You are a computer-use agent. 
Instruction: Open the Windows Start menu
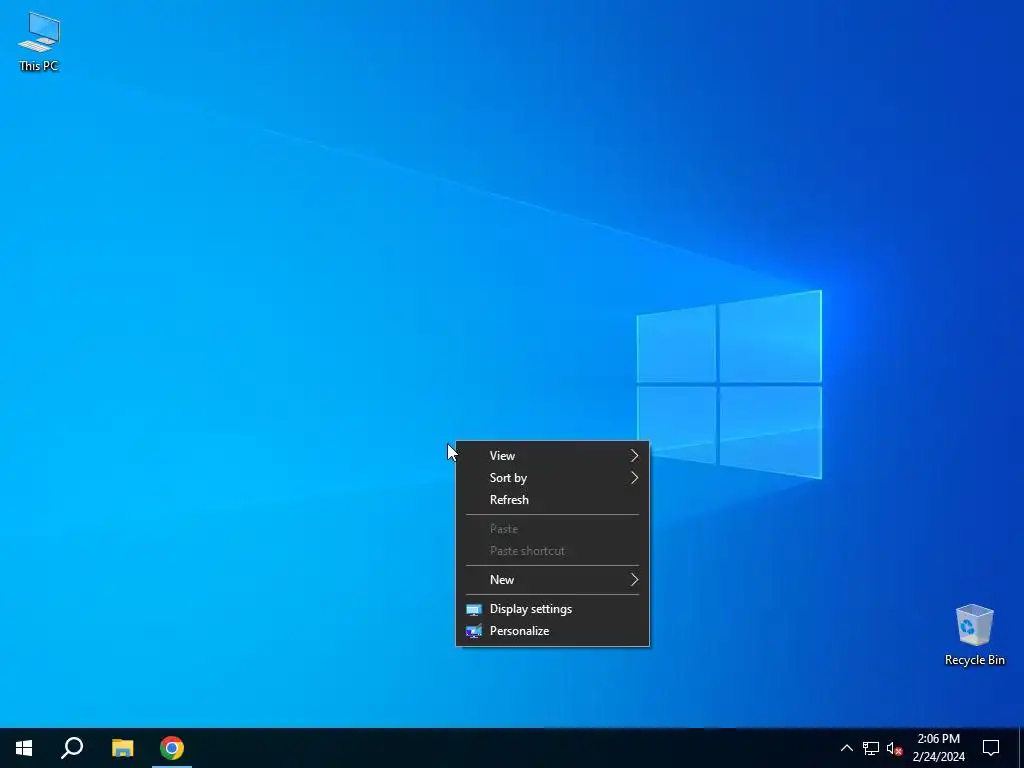tap(24, 748)
